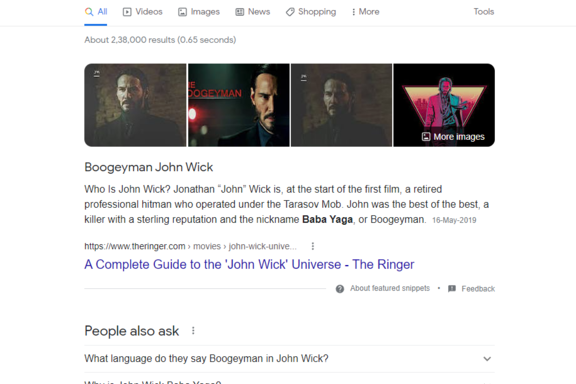Click the Feedback flag icon
Screen dimensions: 576x384
(x=452, y=289)
